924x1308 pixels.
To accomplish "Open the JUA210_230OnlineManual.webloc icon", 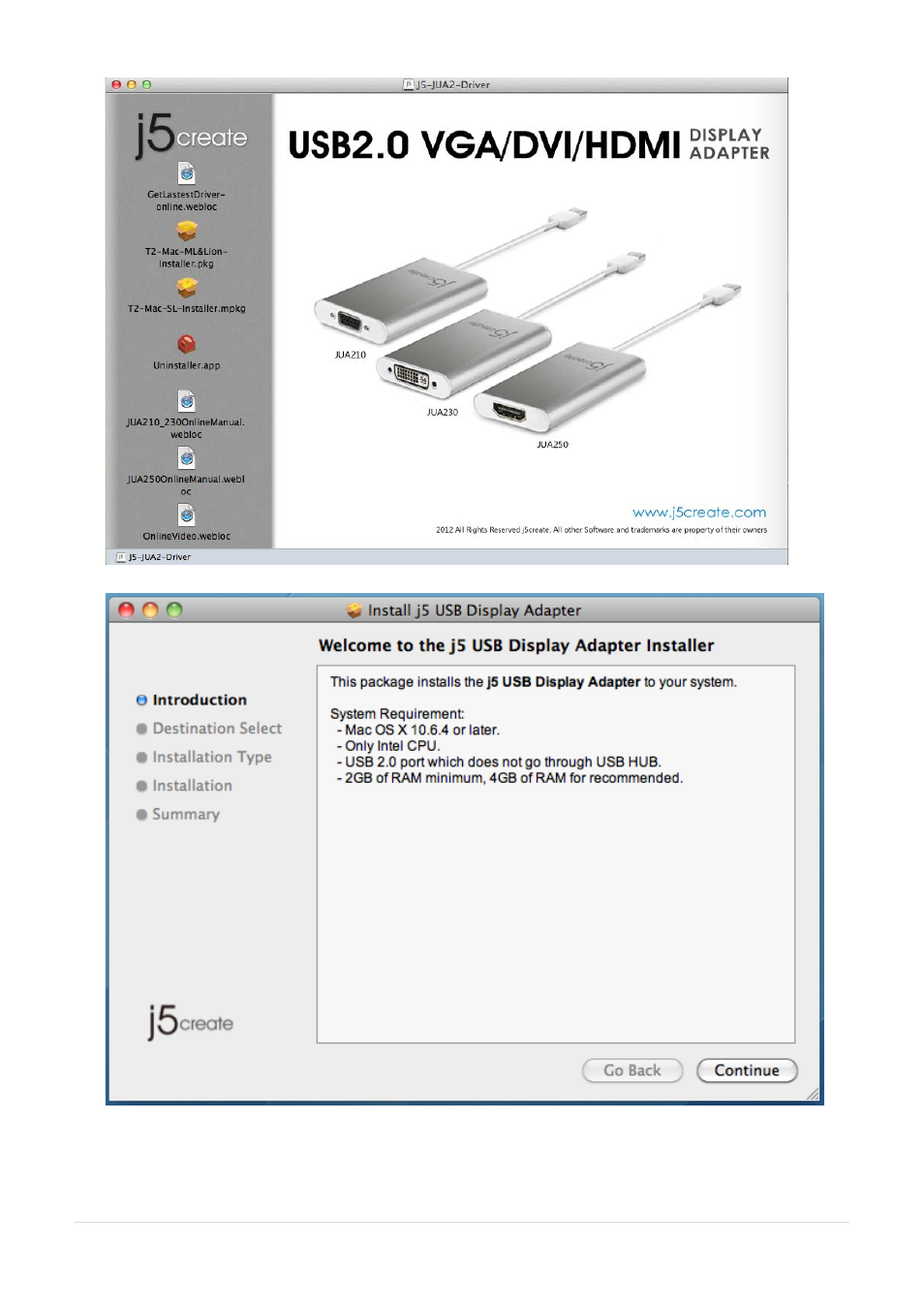I will [187, 401].
